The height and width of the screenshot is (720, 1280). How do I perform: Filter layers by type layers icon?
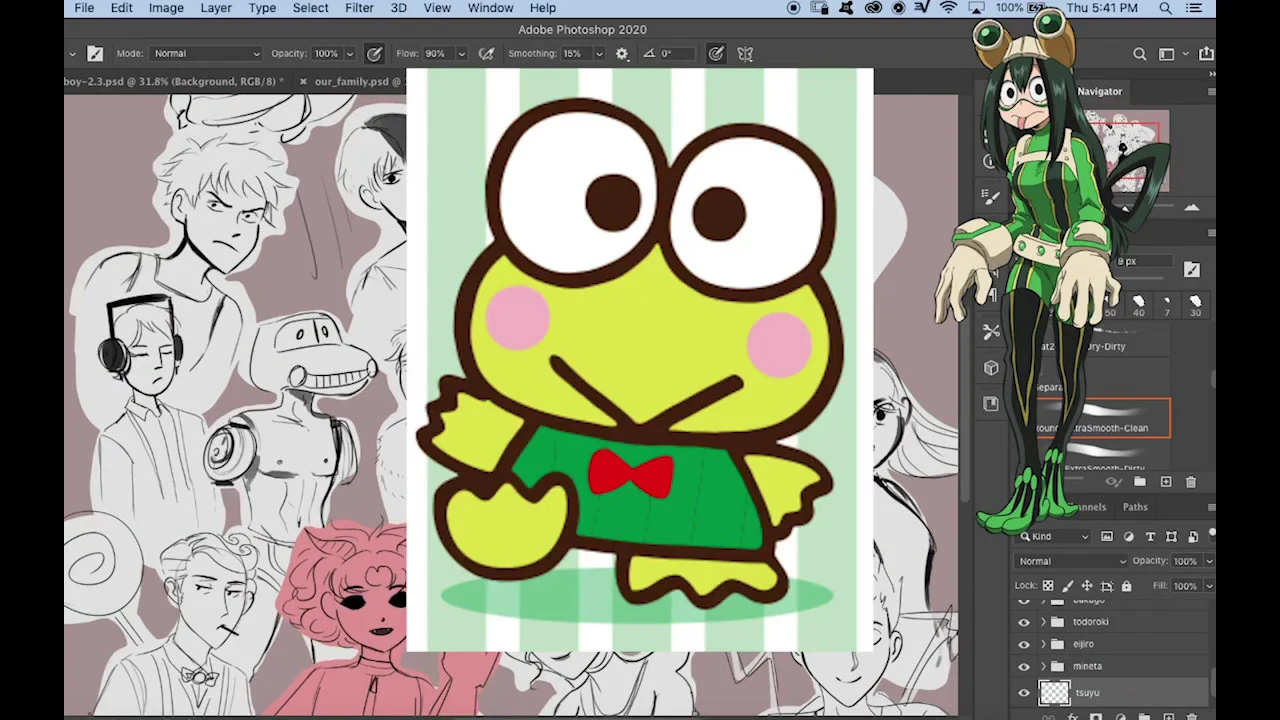pyautogui.click(x=1150, y=537)
